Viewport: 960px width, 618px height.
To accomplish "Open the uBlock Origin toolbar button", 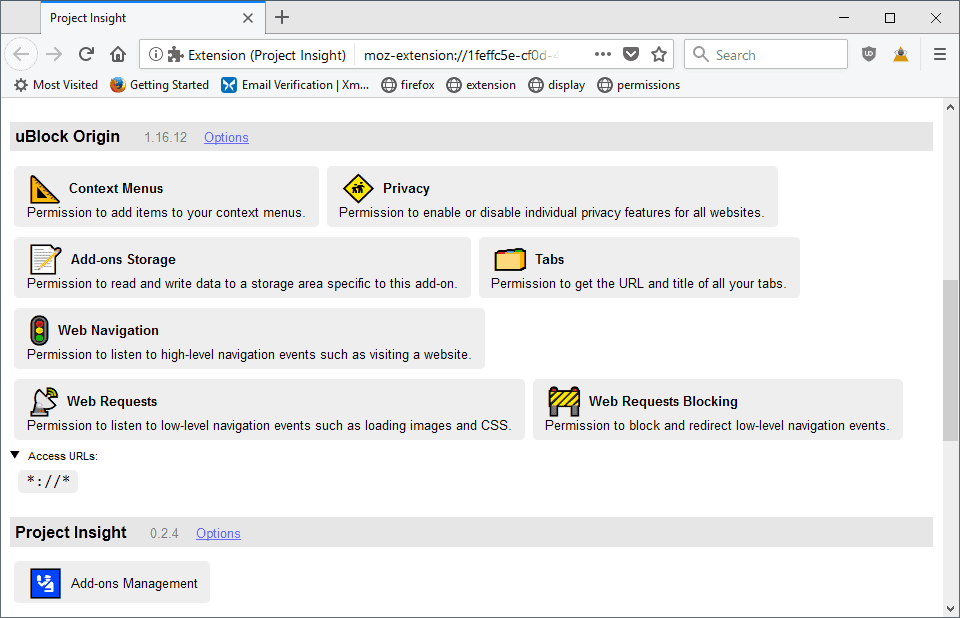I will (x=869, y=55).
